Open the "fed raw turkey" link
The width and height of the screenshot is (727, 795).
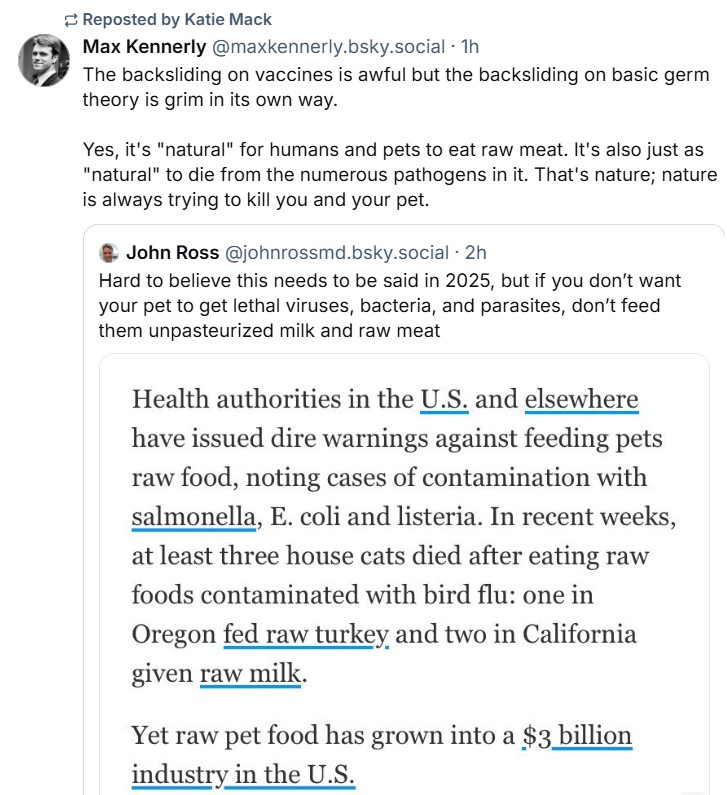pyautogui.click(x=305, y=635)
